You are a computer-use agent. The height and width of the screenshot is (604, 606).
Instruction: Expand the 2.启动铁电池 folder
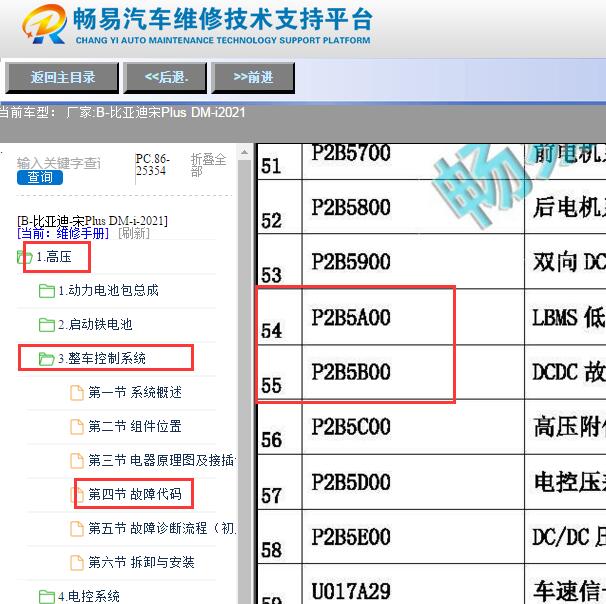click(95, 325)
